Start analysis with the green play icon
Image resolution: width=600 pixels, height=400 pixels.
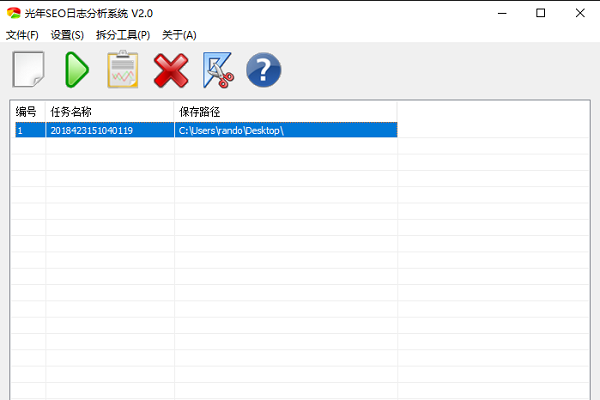click(x=76, y=69)
